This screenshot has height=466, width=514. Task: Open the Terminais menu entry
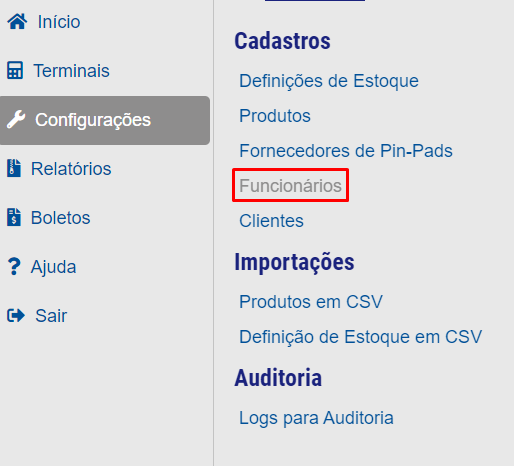(x=71, y=71)
